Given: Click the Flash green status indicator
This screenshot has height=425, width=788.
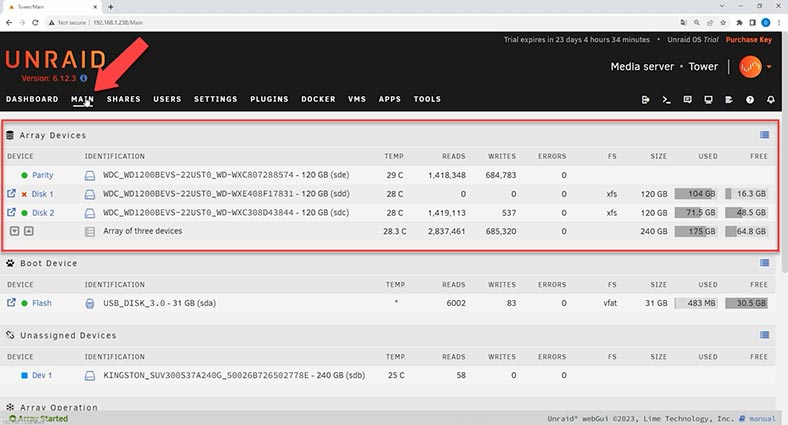Looking at the screenshot, I should click(x=24, y=303).
